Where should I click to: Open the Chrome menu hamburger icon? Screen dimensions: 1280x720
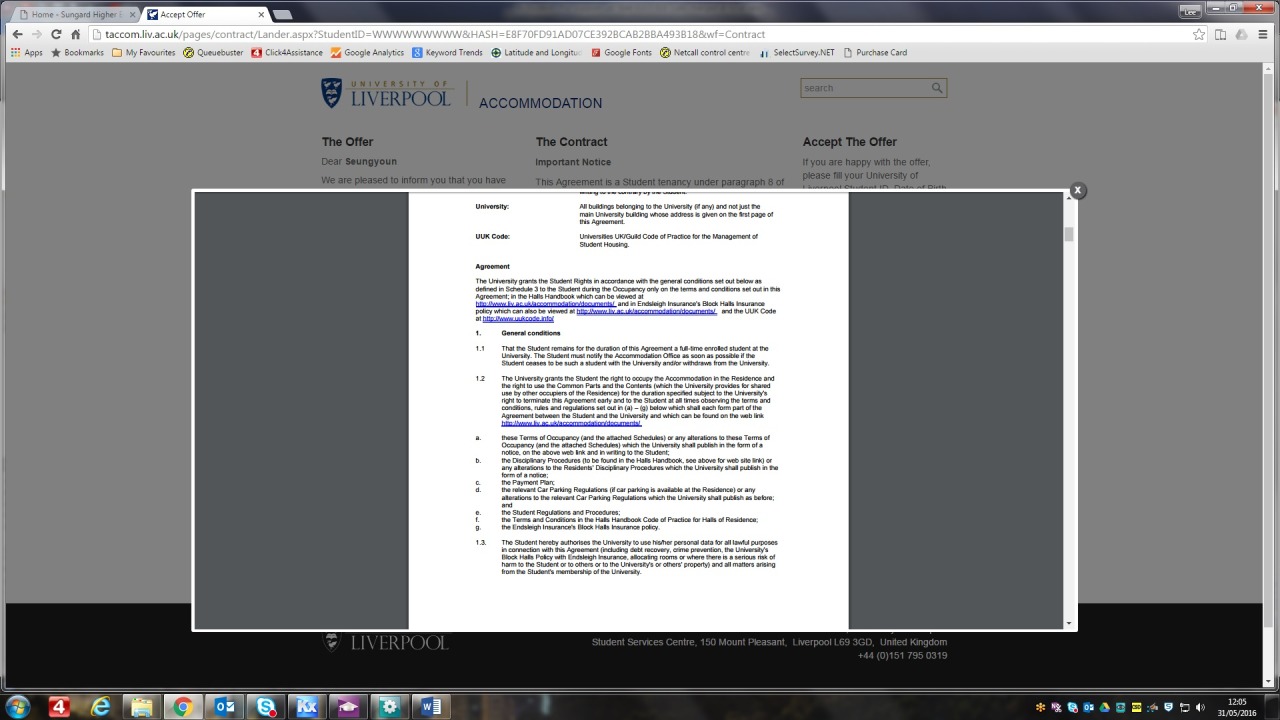[1263, 34]
